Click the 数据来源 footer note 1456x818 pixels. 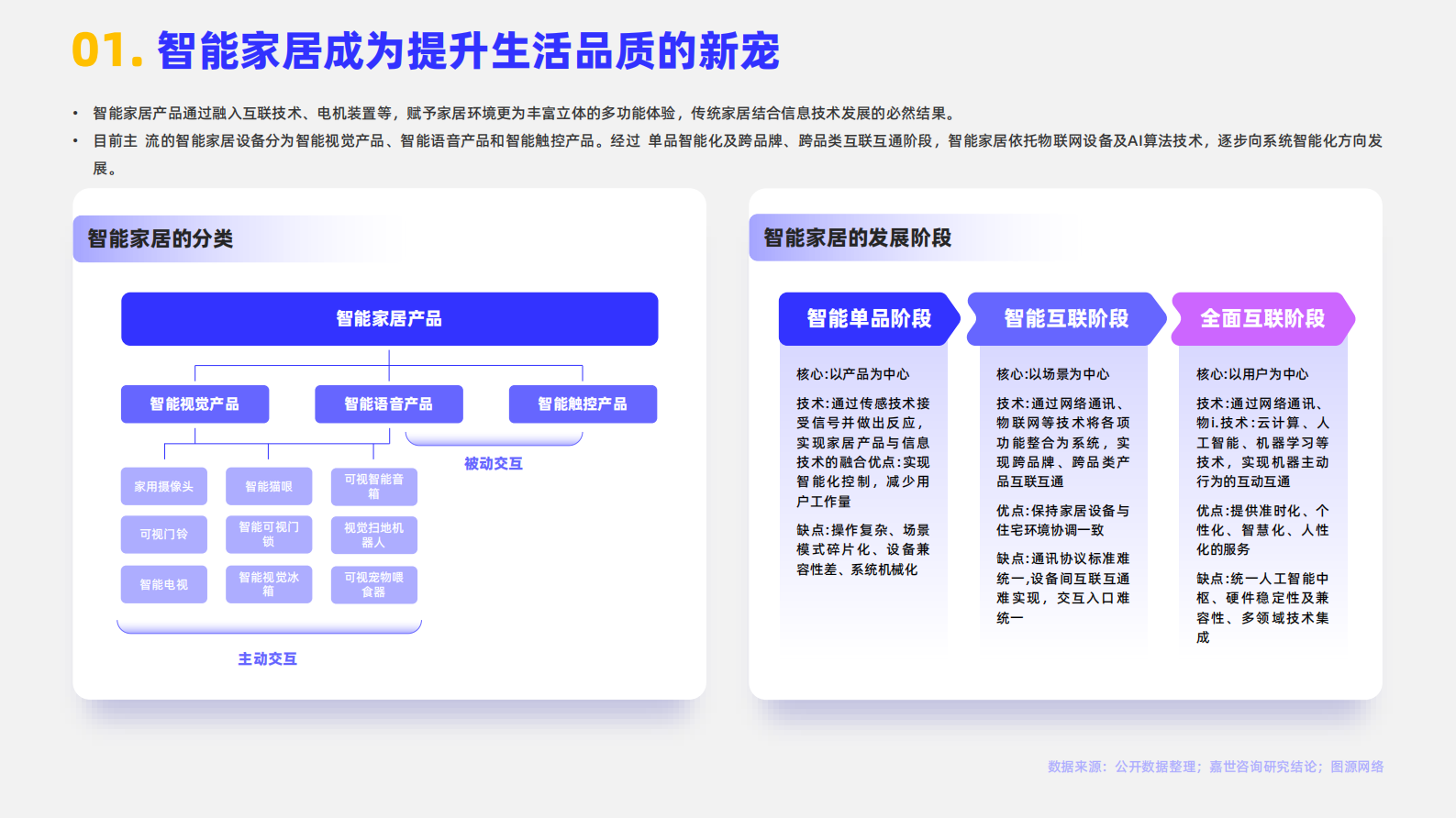coord(1216,767)
